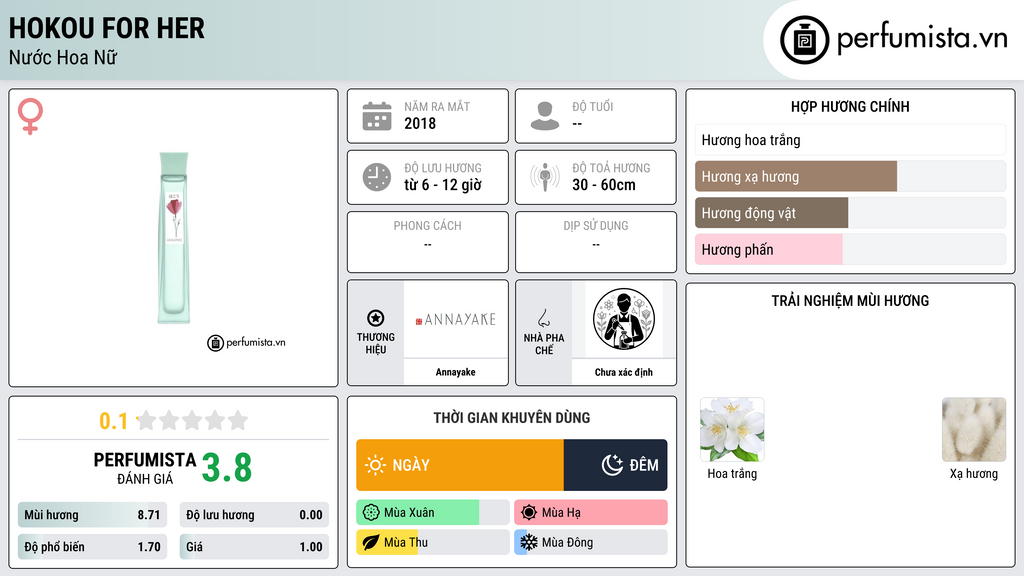Click the Trải nghiệm mùi hương heading

coord(850,301)
